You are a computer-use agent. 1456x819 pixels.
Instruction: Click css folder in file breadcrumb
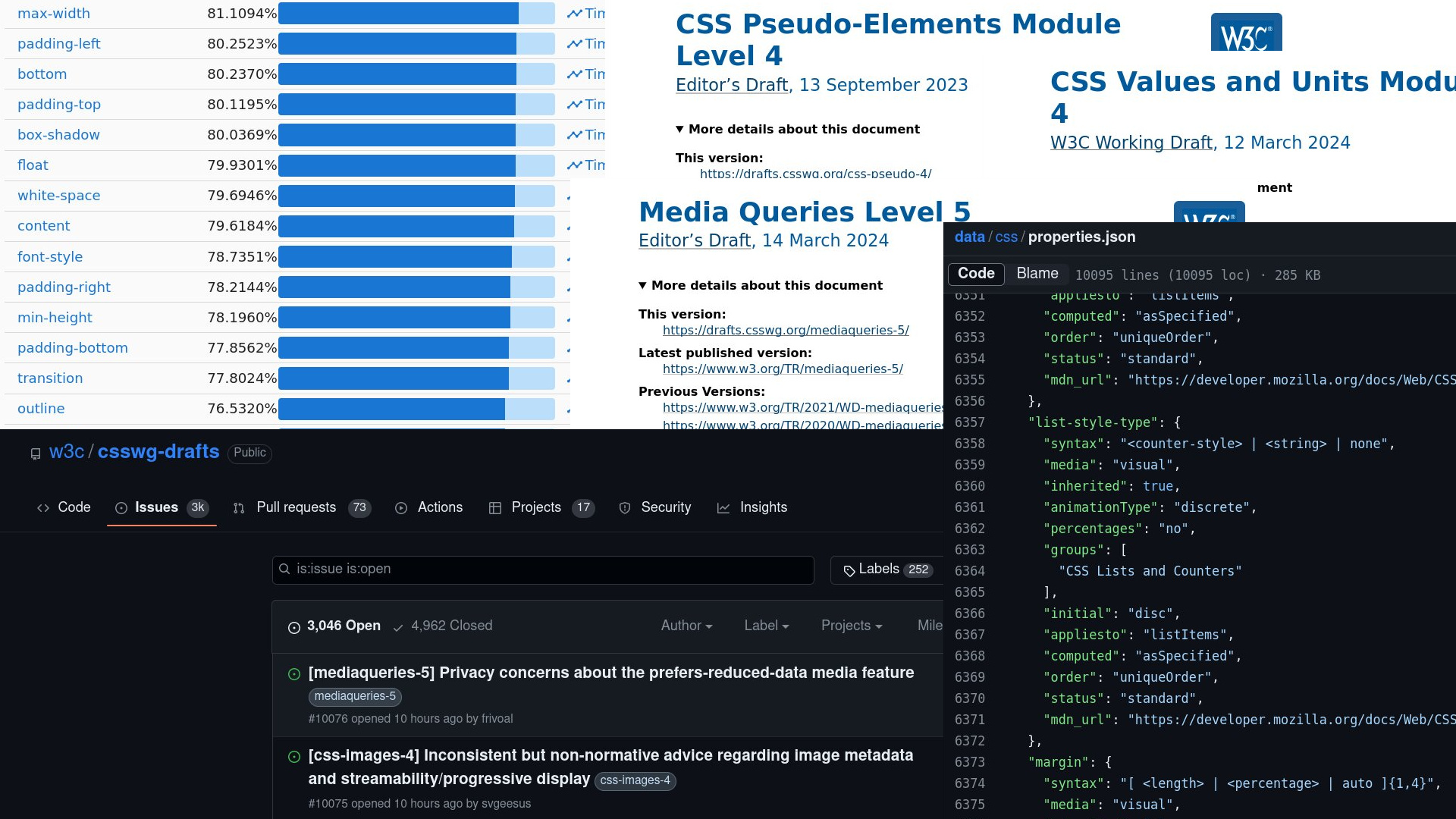(x=1006, y=237)
